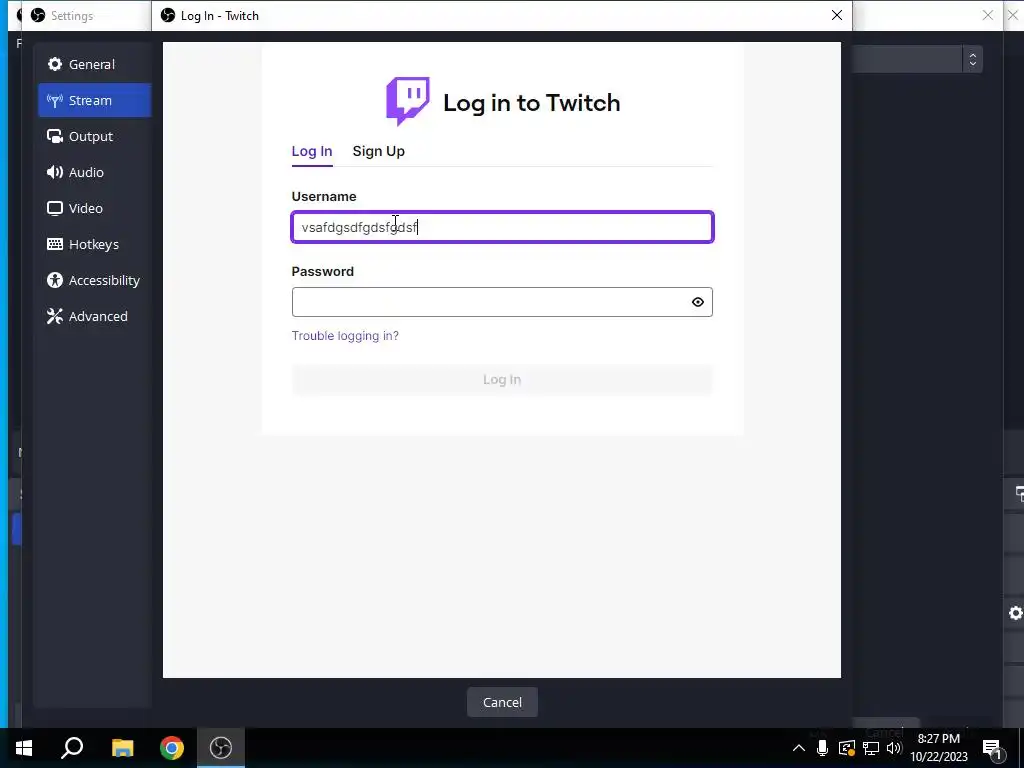
Task: Open volume speaker tray icon
Action: pos(894,748)
